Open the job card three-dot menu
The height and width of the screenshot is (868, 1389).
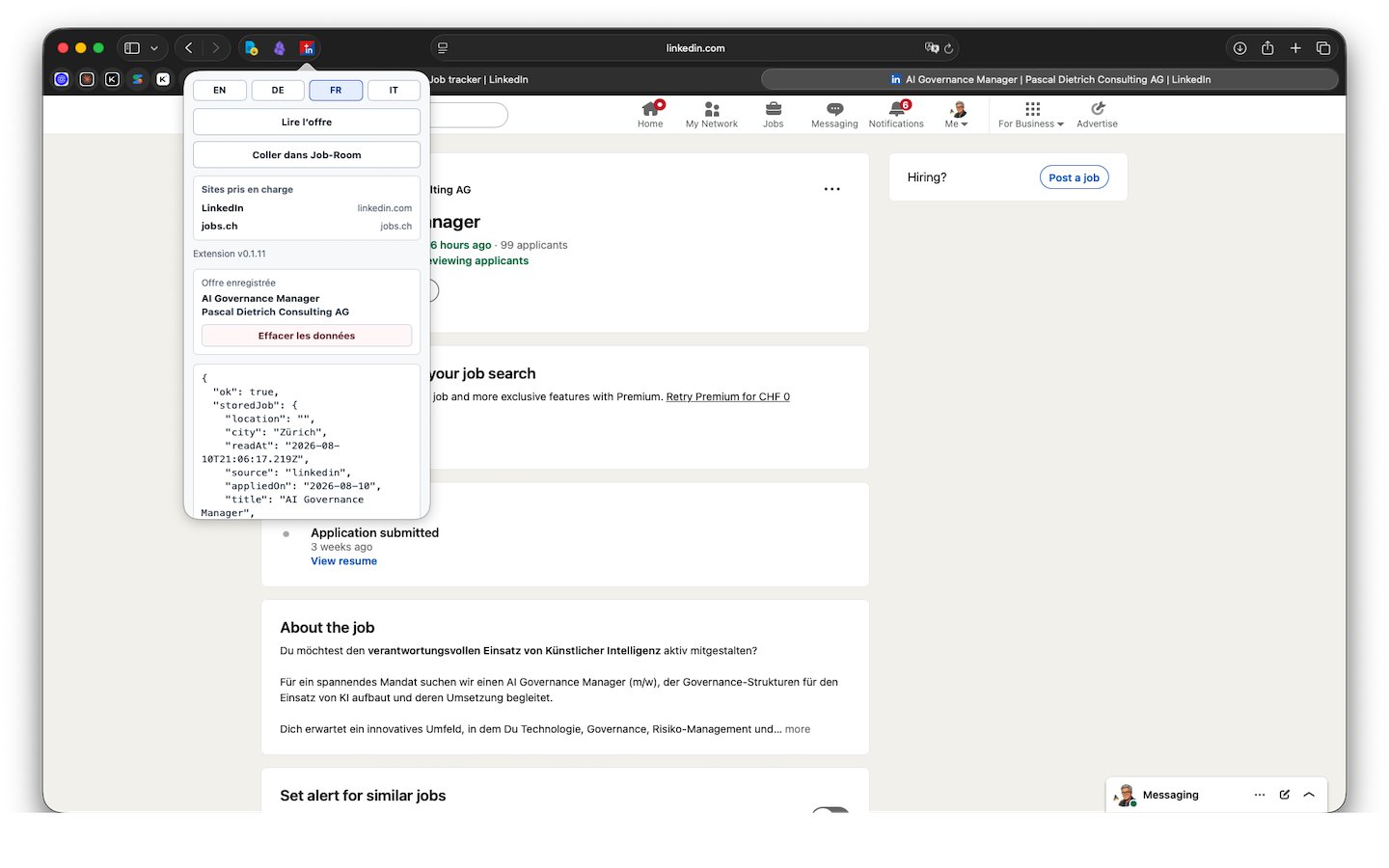click(832, 189)
